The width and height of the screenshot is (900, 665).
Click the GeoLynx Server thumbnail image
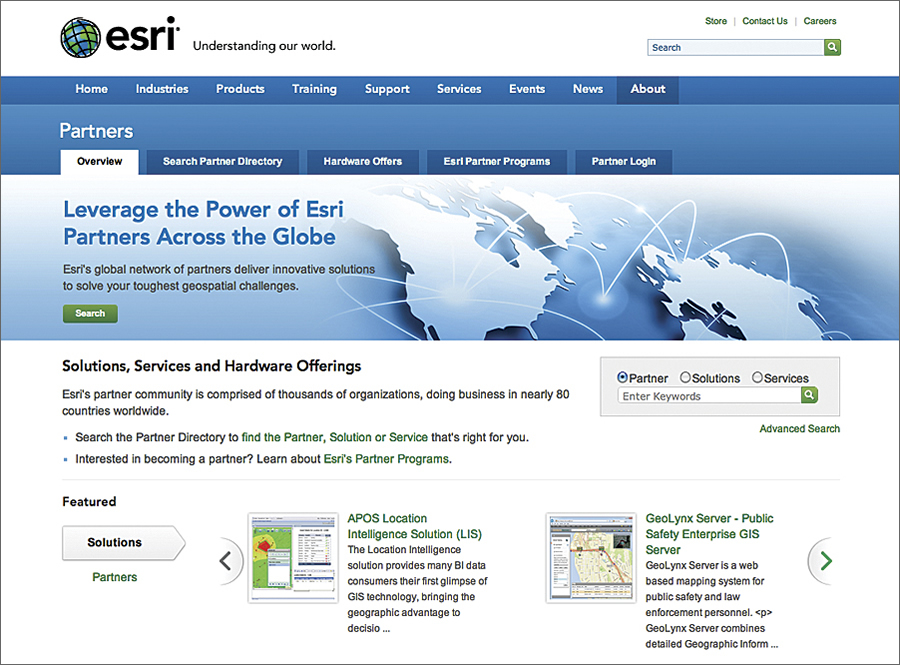(x=591, y=558)
